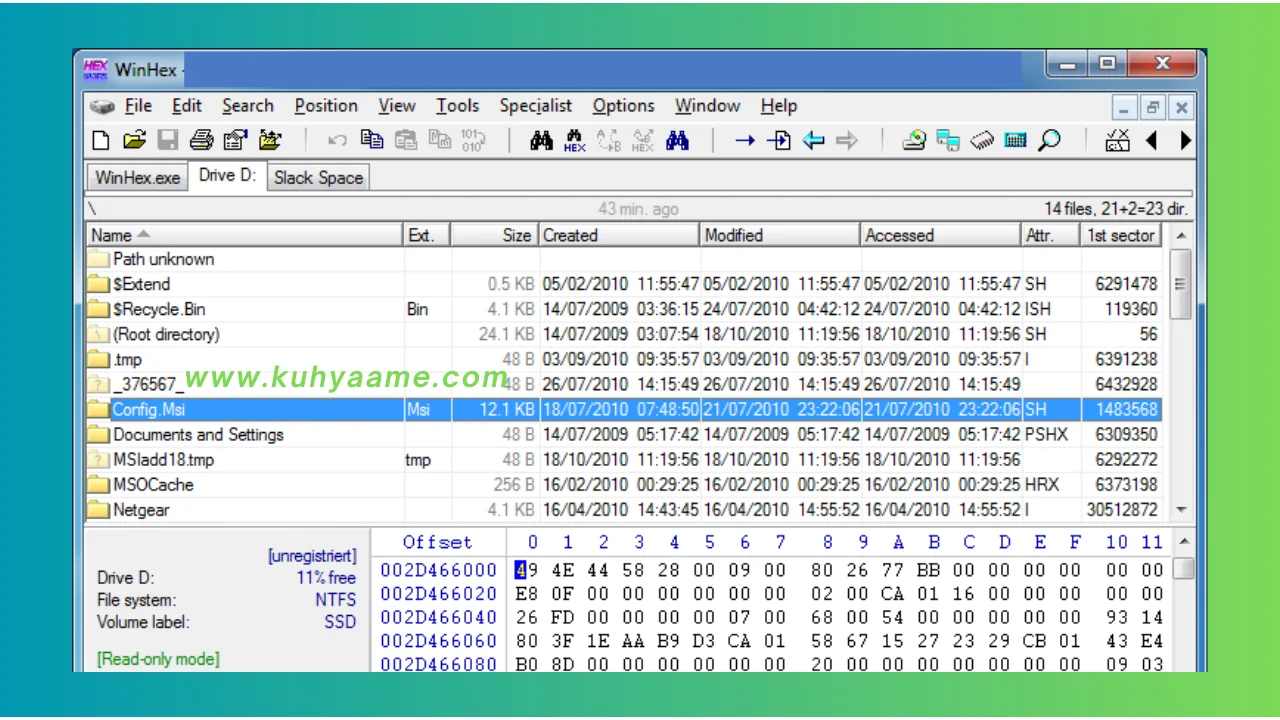Click the magnifier Analyze icon
1280x720 pixels.
[1049, 141]
